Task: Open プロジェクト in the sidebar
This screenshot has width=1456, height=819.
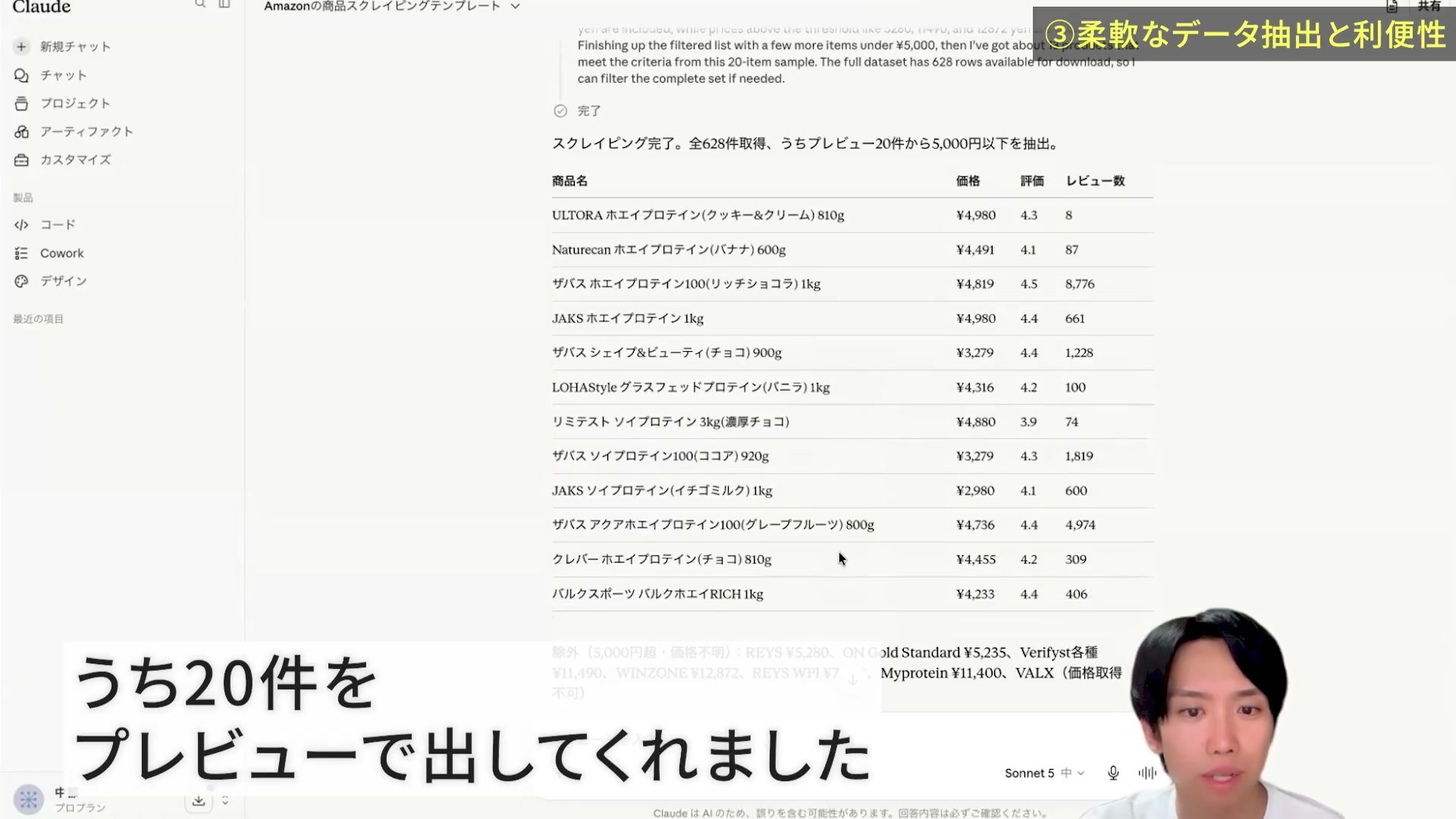Action: (75, 103)
